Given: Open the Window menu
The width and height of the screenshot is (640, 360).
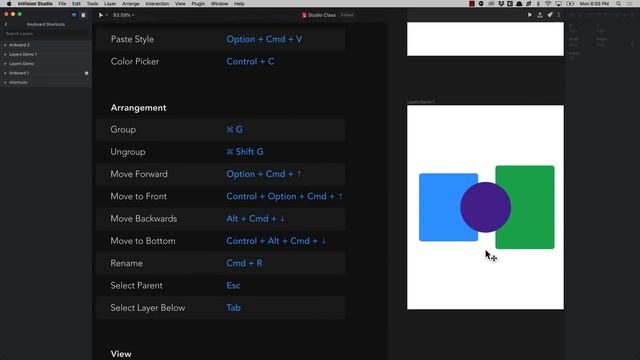Looking at the screenshot, I should [219, 4].
